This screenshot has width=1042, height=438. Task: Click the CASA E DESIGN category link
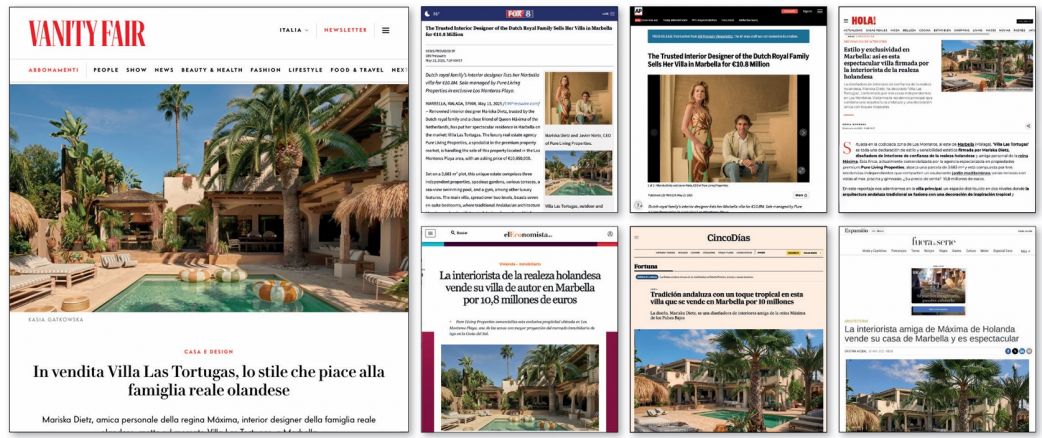point(209,352)
